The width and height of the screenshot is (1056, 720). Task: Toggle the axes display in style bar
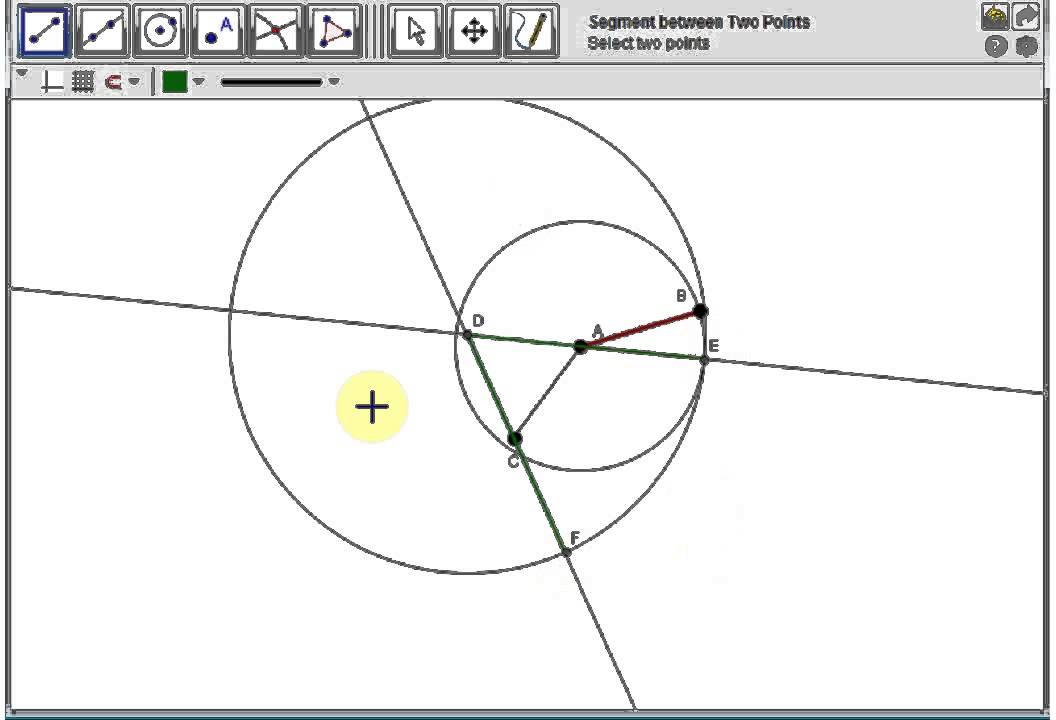[x=51, y=81]
